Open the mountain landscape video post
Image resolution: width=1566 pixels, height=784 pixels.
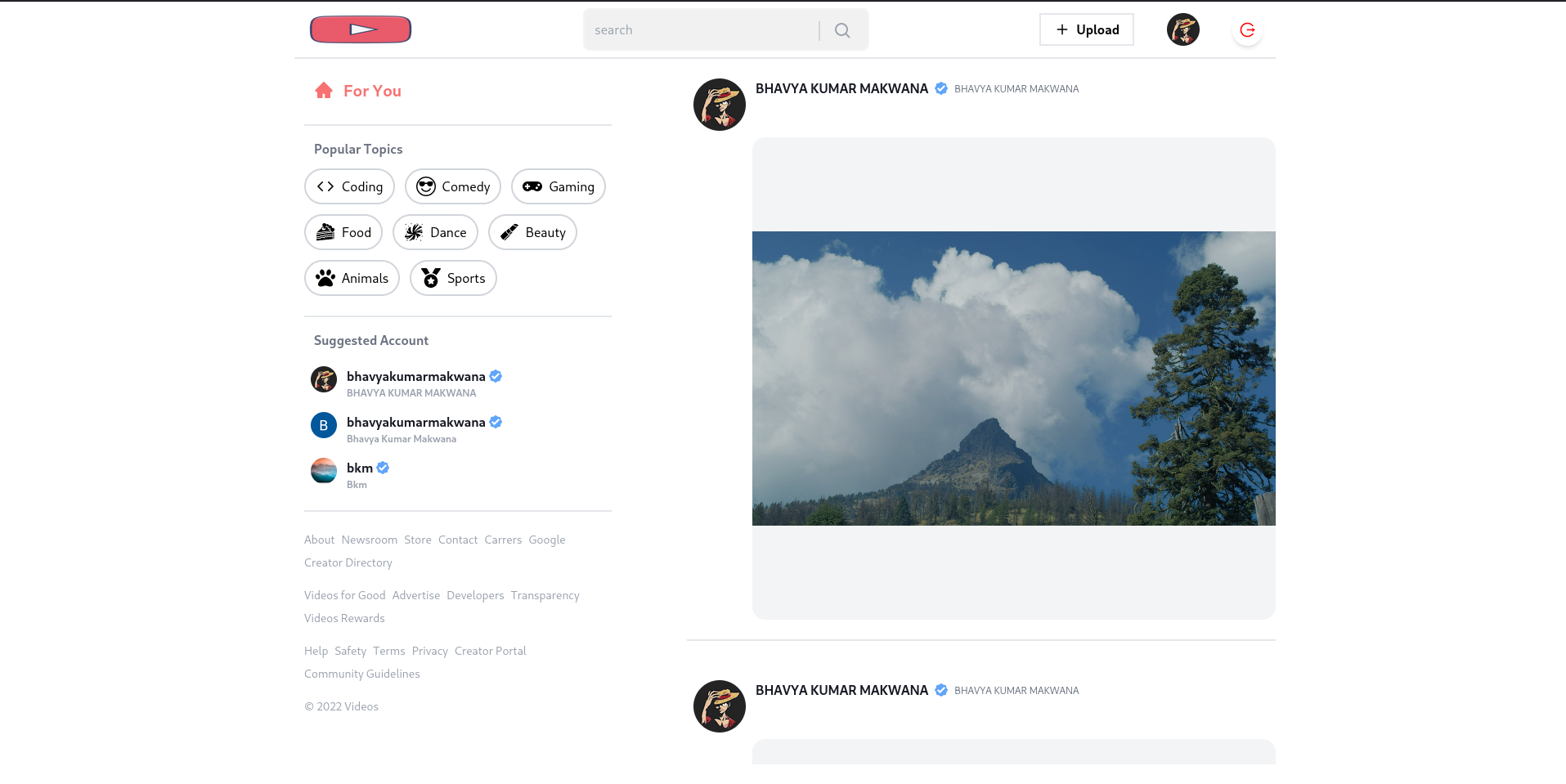tap(1014, 378)
